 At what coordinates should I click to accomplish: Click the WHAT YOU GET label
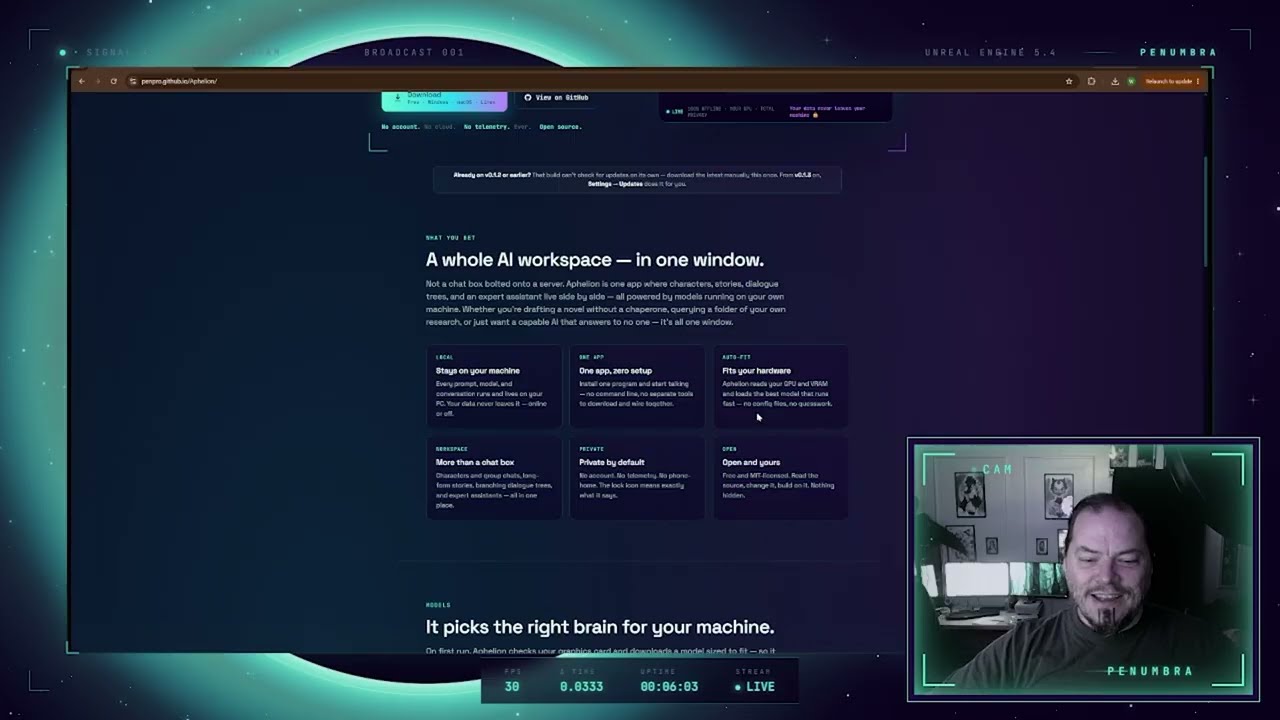click(x=450, y=238)
